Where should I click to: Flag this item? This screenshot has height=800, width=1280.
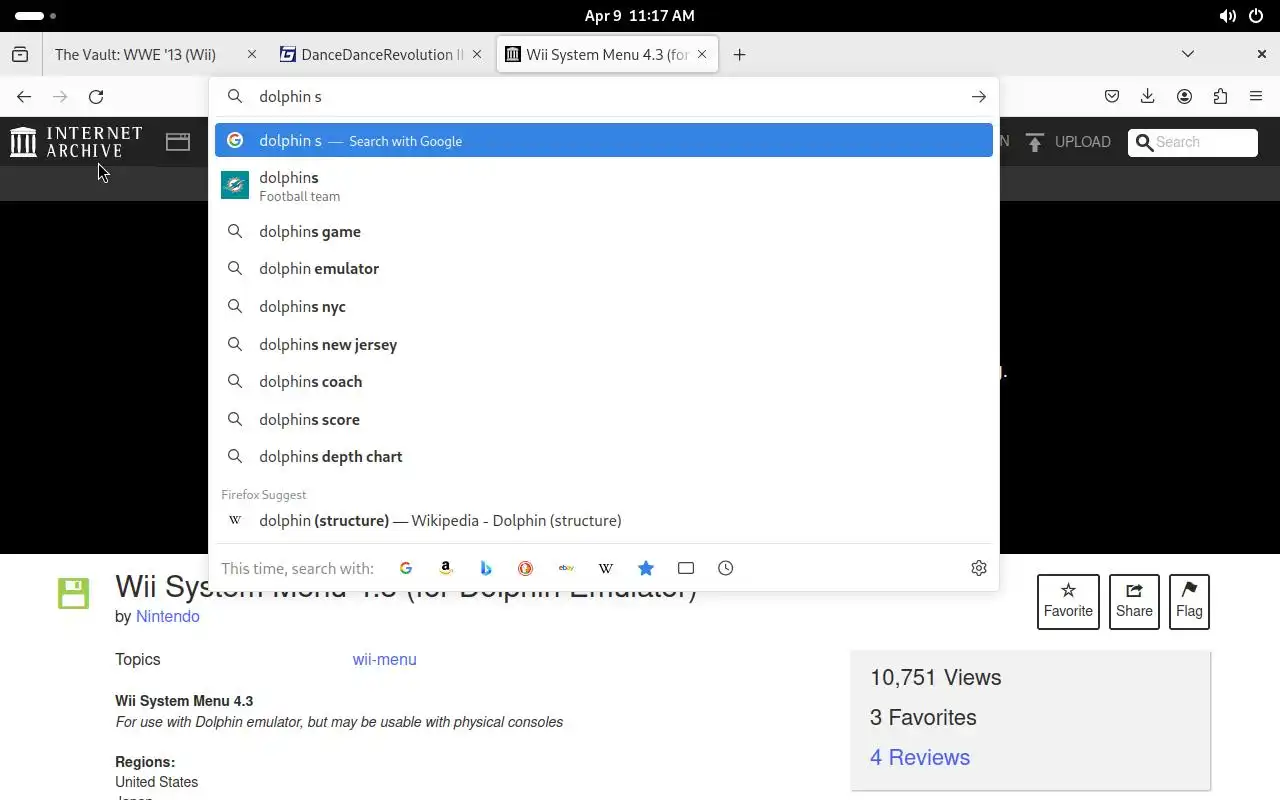click(x=1189, y=602)
